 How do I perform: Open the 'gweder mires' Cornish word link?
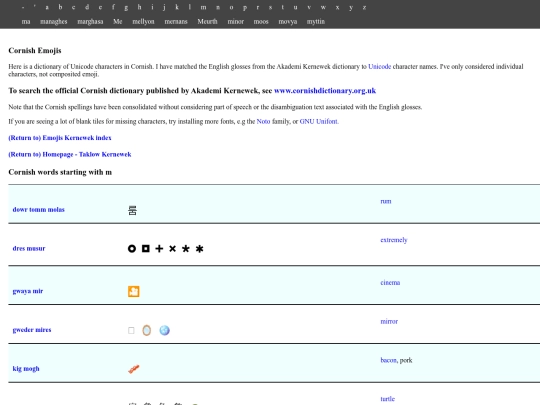(x=32, y=330)
